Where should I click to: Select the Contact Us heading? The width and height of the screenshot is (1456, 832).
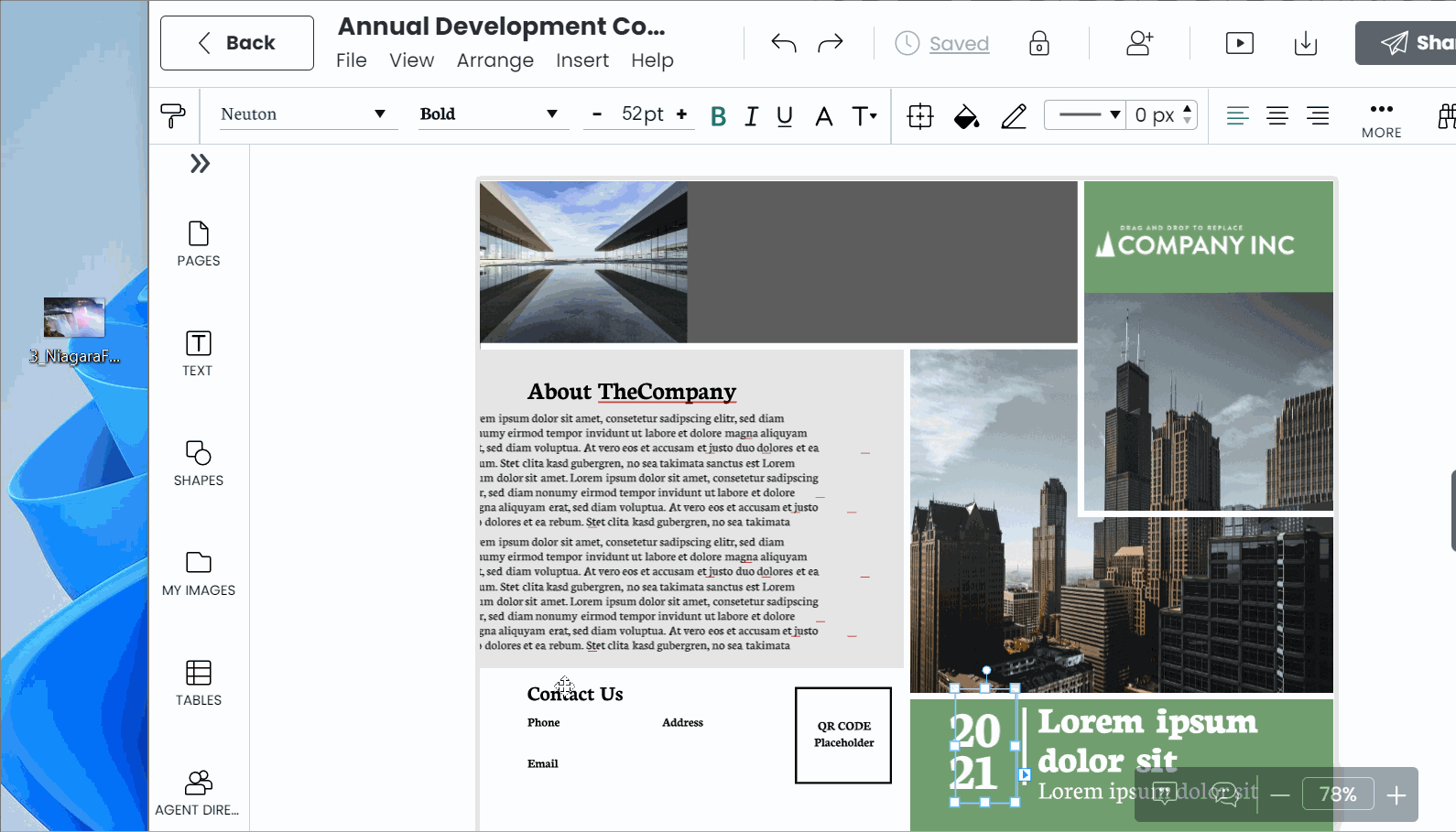(575, 694)
